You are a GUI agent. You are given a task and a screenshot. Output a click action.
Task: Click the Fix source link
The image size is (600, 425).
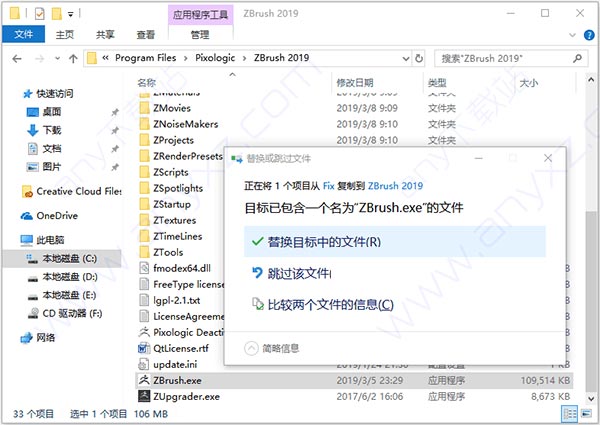coord(328,186)
